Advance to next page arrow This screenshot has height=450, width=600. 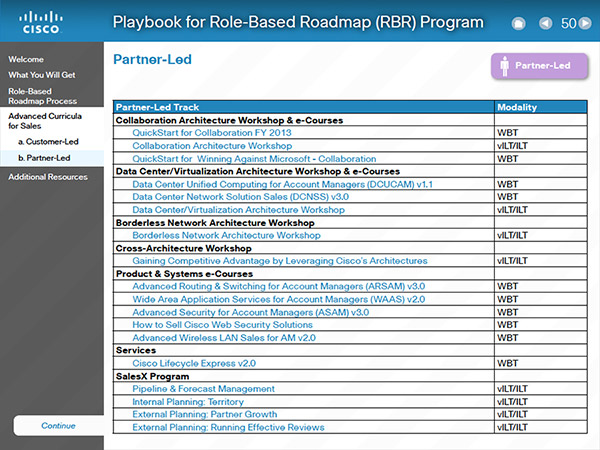585,23
